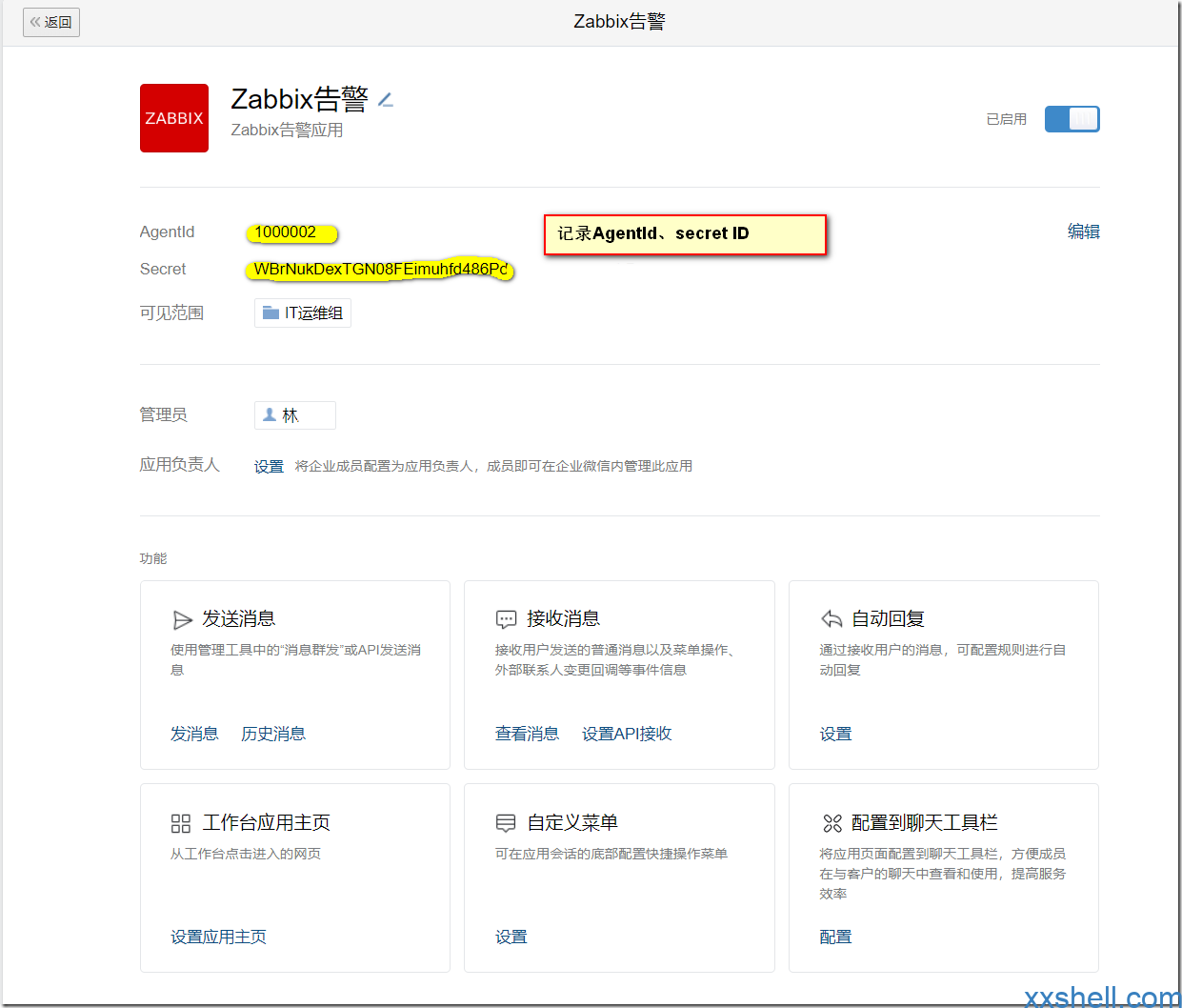1182x1008 pixels.
Task: Click the 工作台应用主页 grid icon
Action: click(x=181, y=823)
